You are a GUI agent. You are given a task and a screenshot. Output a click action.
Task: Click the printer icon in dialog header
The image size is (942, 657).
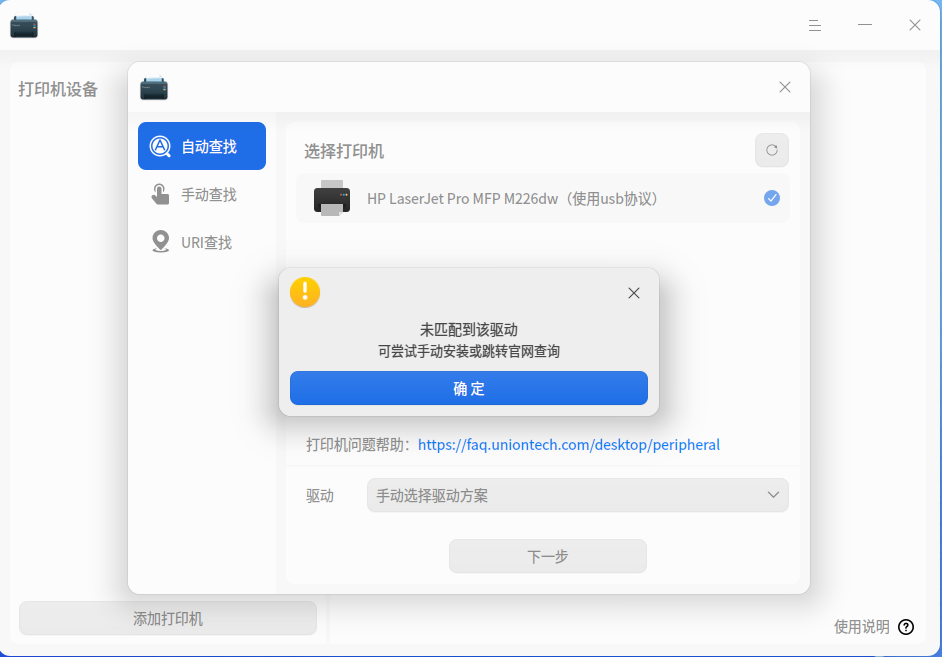tap(154, 88)
